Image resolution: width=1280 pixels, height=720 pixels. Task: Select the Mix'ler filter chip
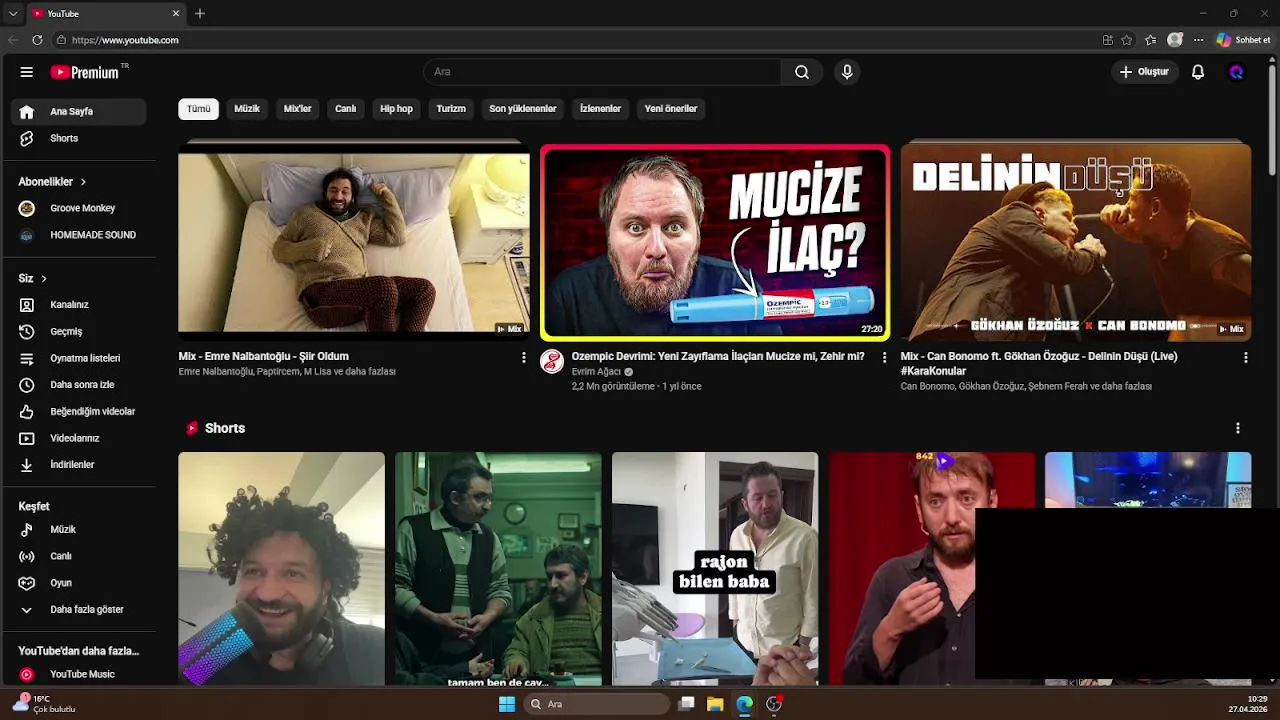[x=298, y=109]
